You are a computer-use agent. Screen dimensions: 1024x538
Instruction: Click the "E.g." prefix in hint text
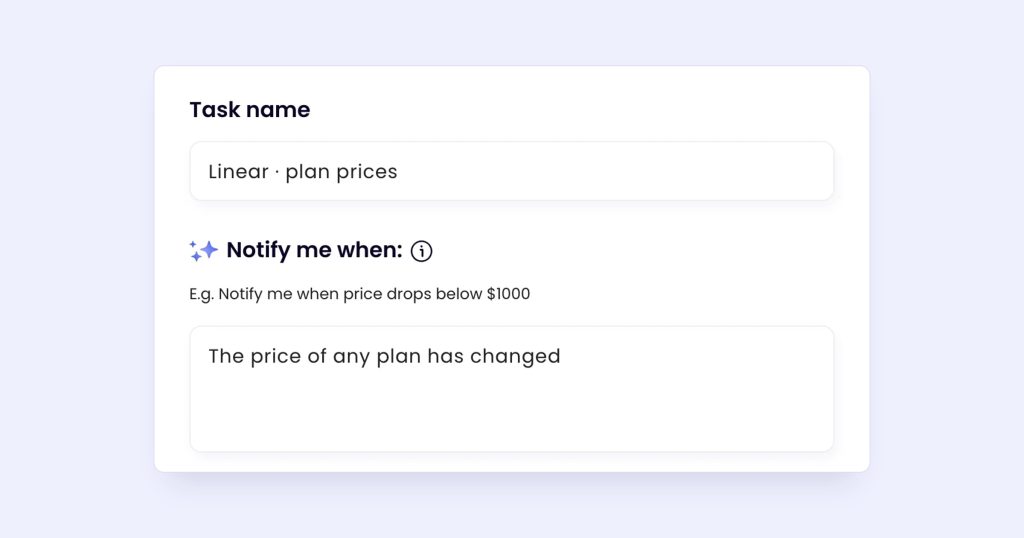202,294
